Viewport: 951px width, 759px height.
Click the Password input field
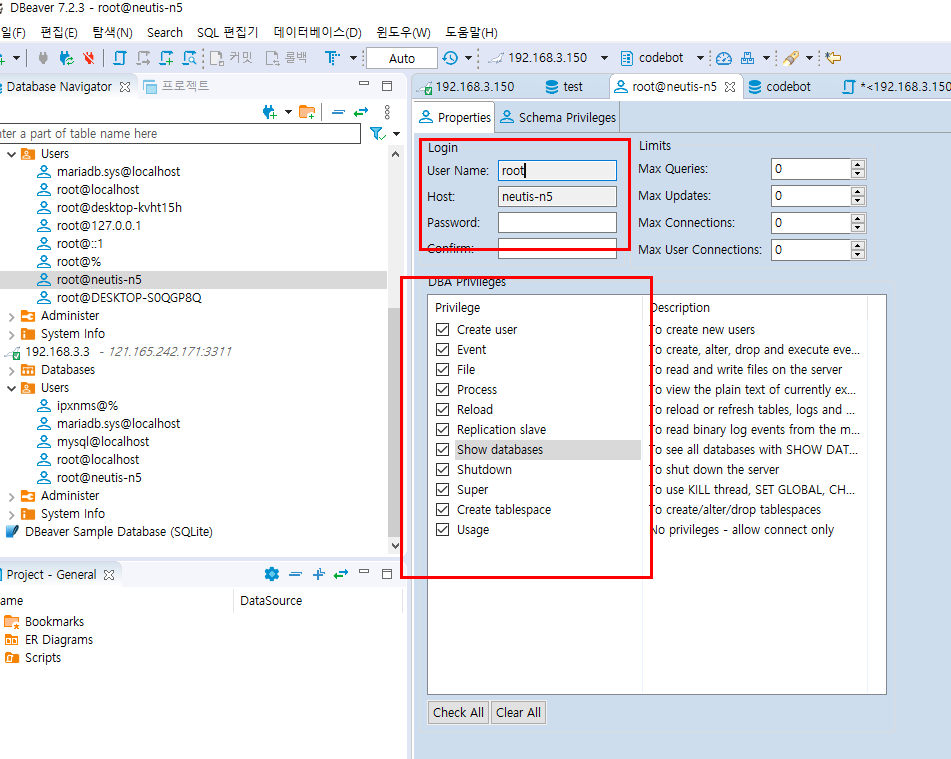557,223
